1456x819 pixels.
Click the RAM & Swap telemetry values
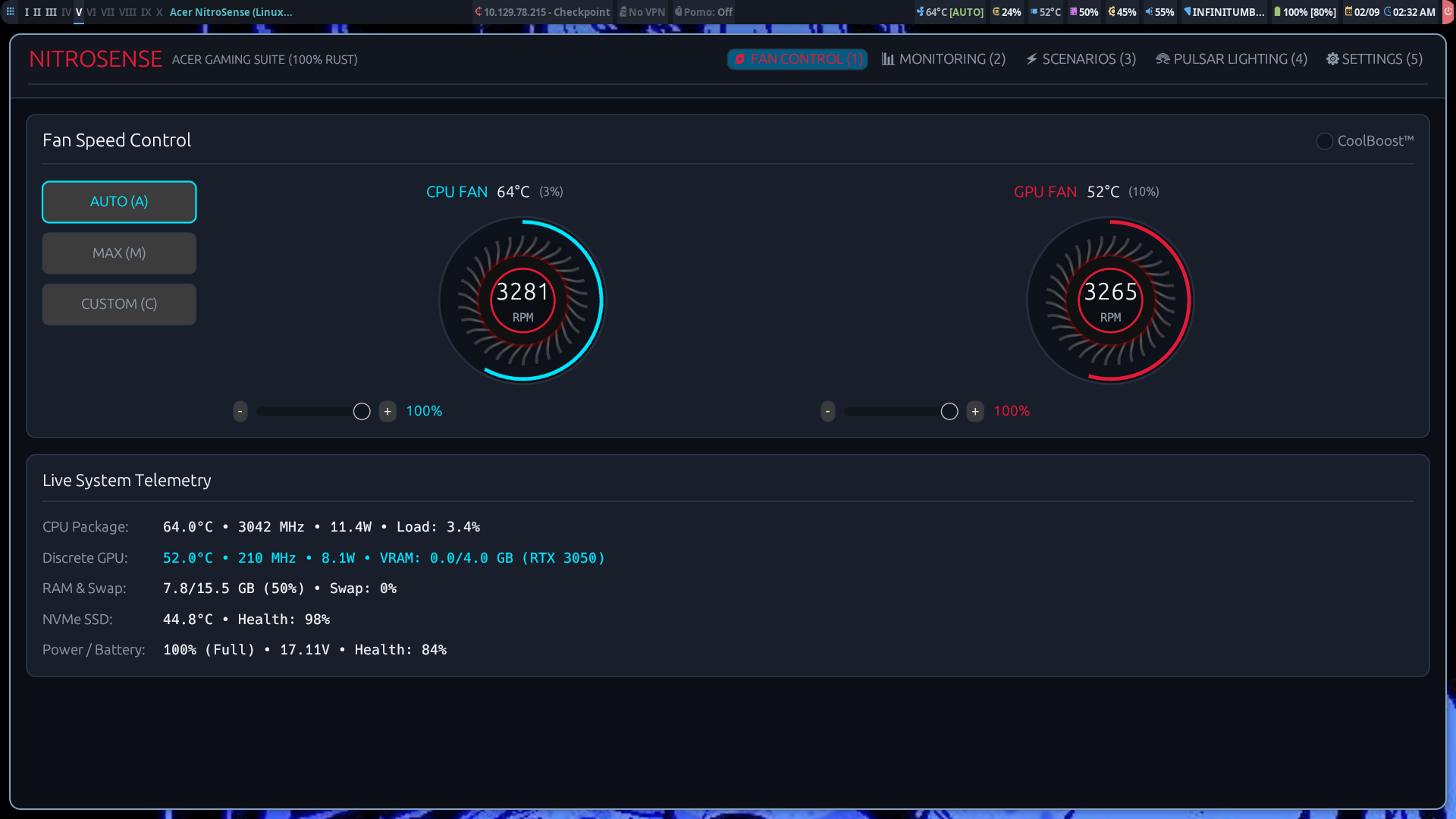[280, 588]
